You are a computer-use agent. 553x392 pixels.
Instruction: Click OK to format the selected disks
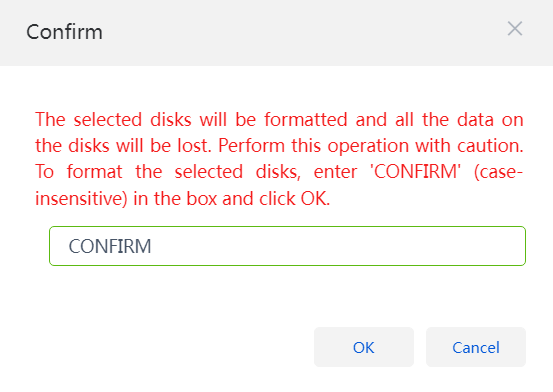pyautogui.click(x=364, y=347)
